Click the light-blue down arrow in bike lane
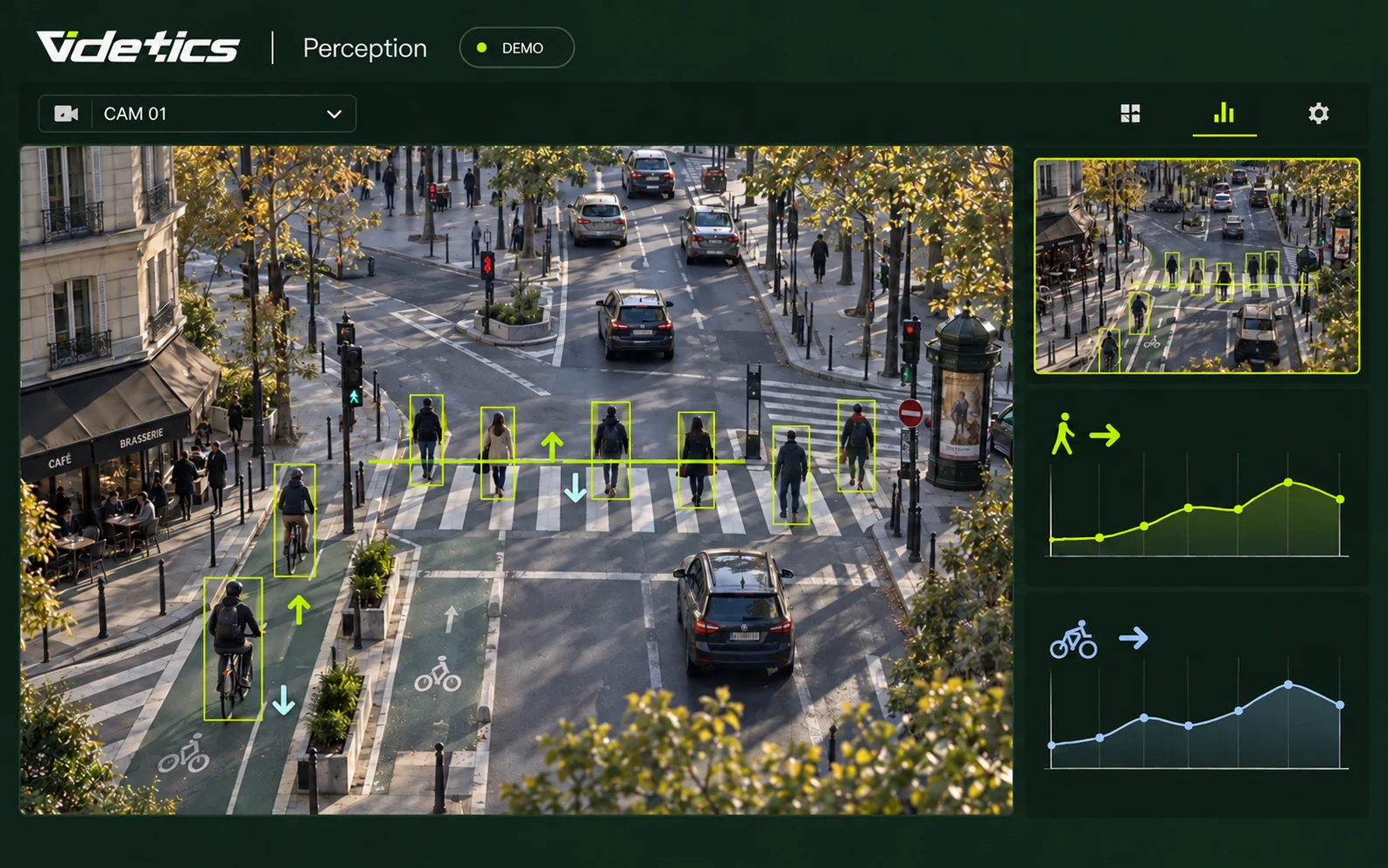Image resolution: width=1388 pixels, height=868 pixels. (283, 700)
